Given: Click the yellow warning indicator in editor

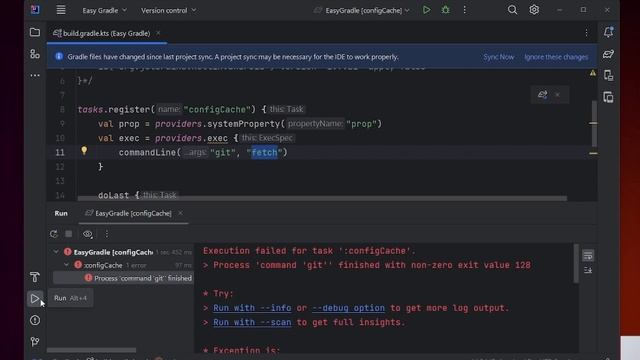Looking at the screenshot, I should click(x=593, y=73).
